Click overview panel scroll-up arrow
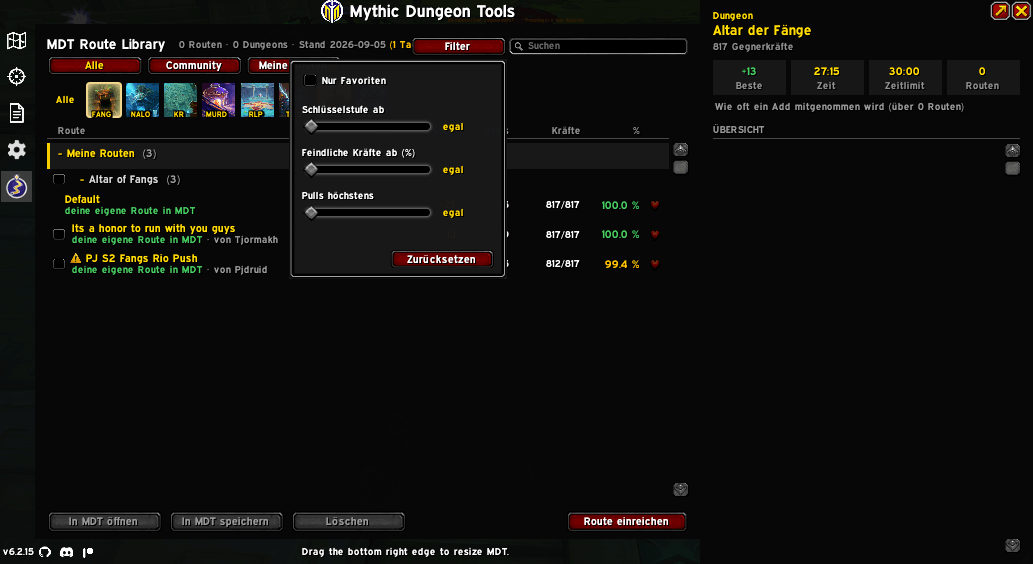The height and width of the screenshot is (564, 1033). (1013, 151)
